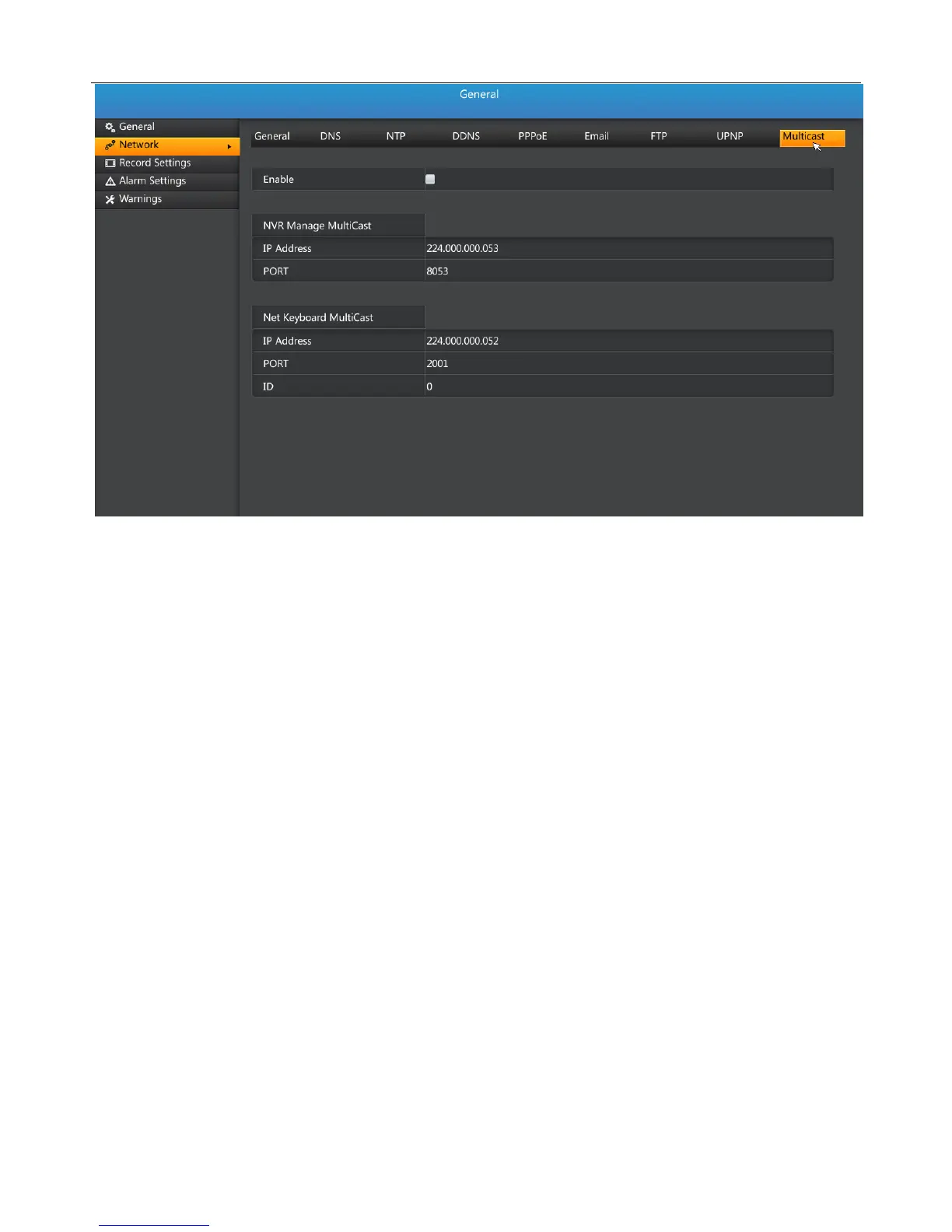Go to the Email tab
The width and height of the screenshot is (952, 1232).
(597, 136)
